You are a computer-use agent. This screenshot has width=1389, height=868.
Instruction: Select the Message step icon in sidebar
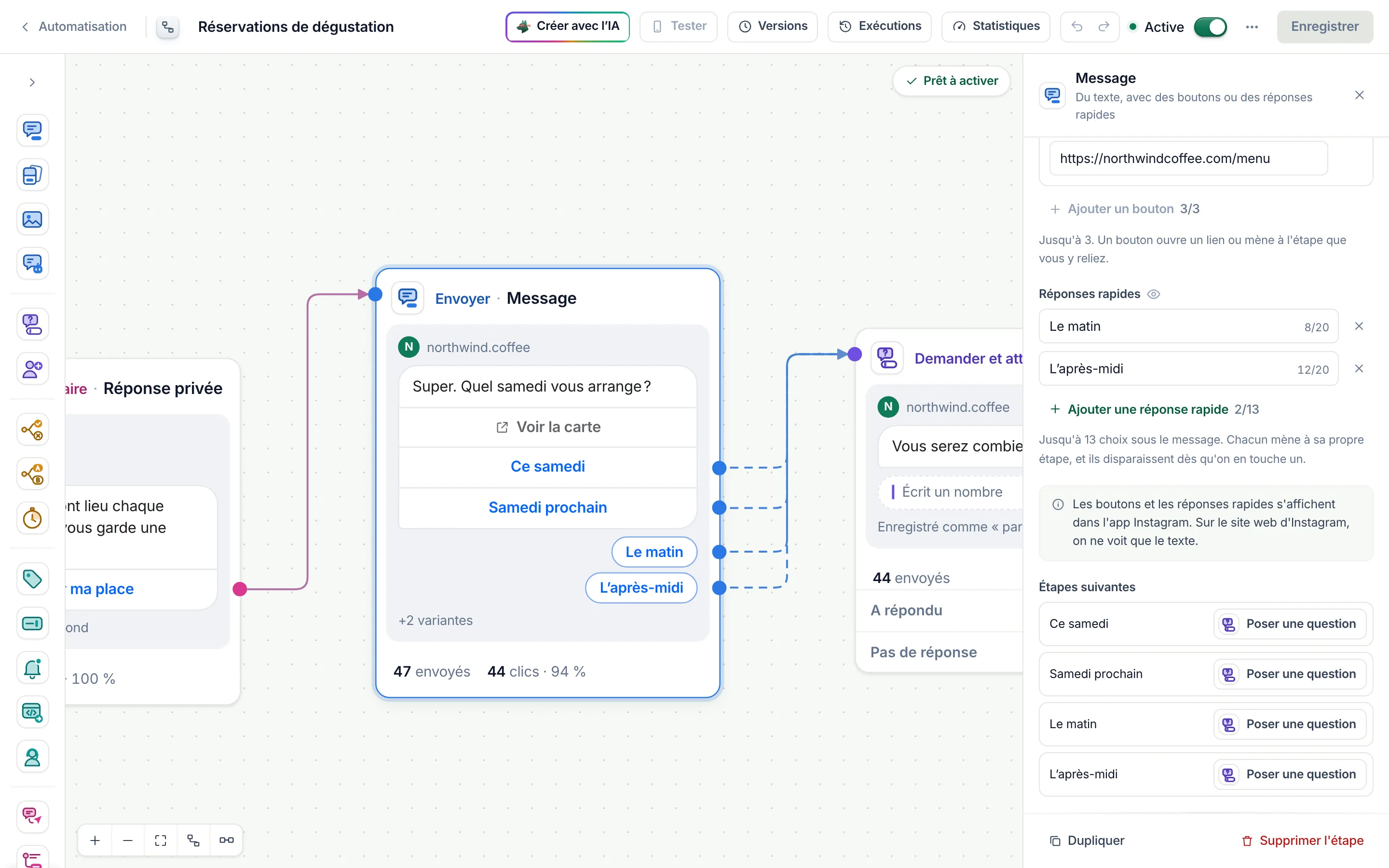[x=32, y=130]
